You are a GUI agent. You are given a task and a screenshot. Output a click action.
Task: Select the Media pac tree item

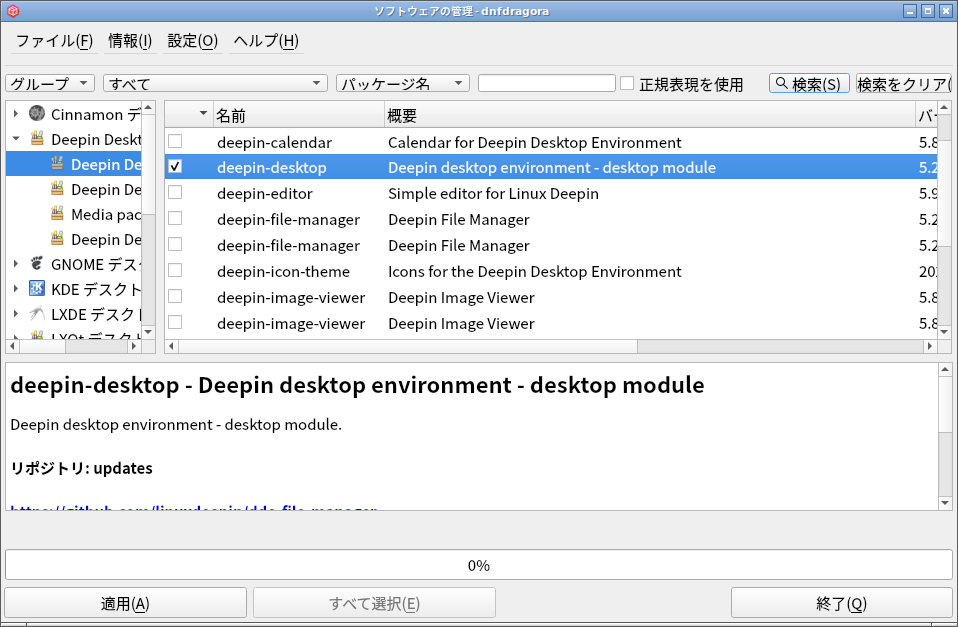(x=106, y=214)
